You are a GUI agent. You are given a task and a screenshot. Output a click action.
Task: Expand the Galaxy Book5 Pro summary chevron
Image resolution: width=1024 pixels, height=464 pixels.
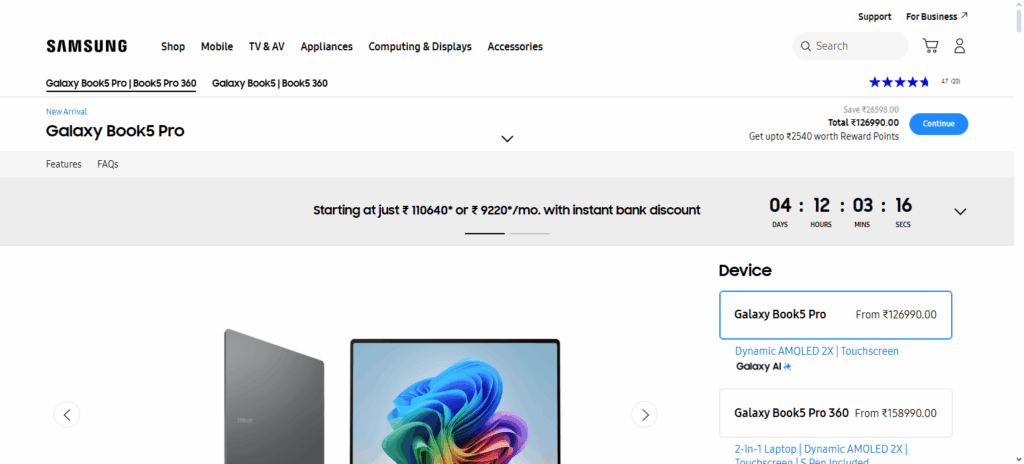(x=507, y=139)
